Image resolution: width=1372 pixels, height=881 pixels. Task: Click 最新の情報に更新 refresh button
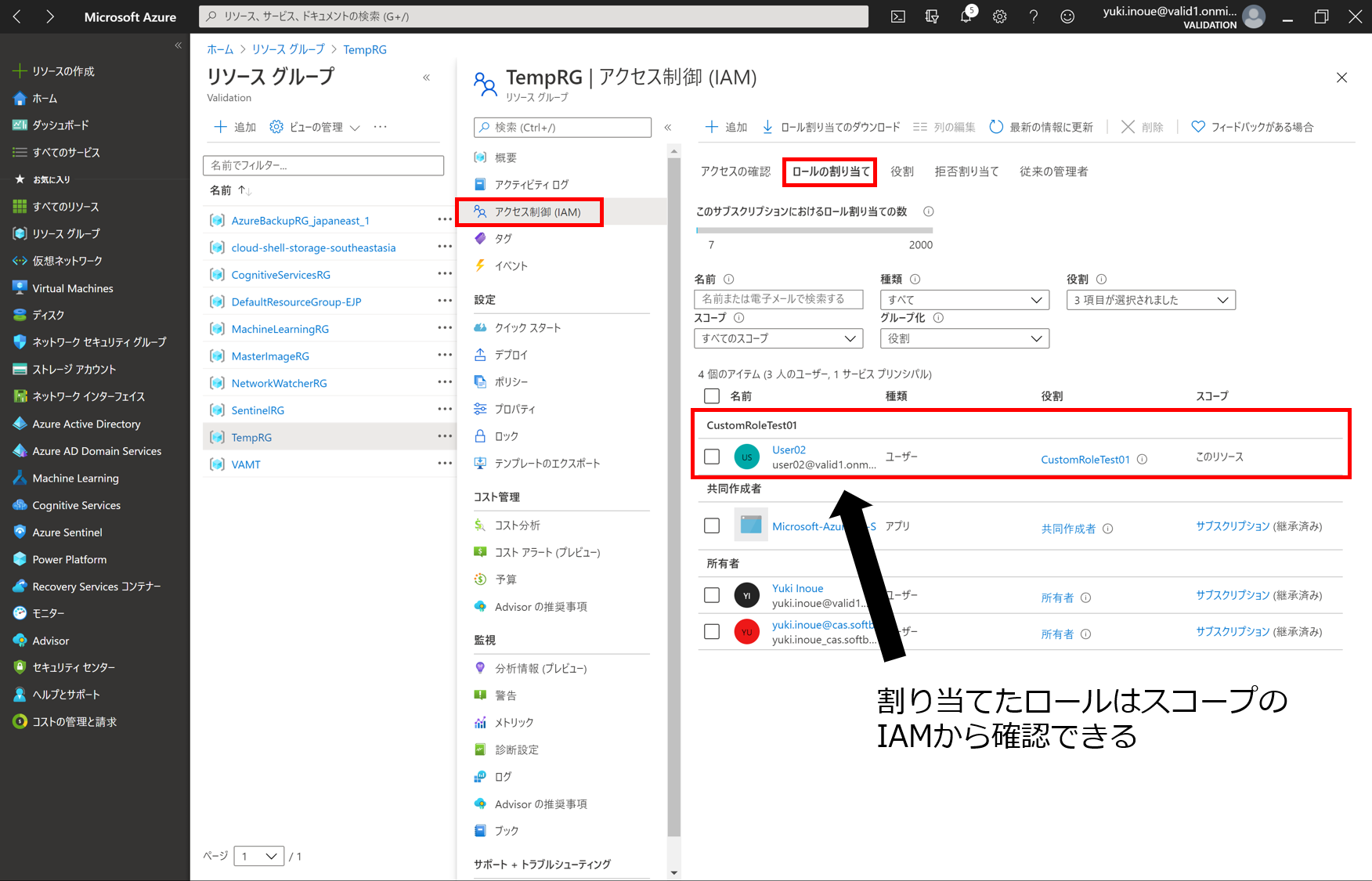pyautogui.click(x=1042, y=127)
